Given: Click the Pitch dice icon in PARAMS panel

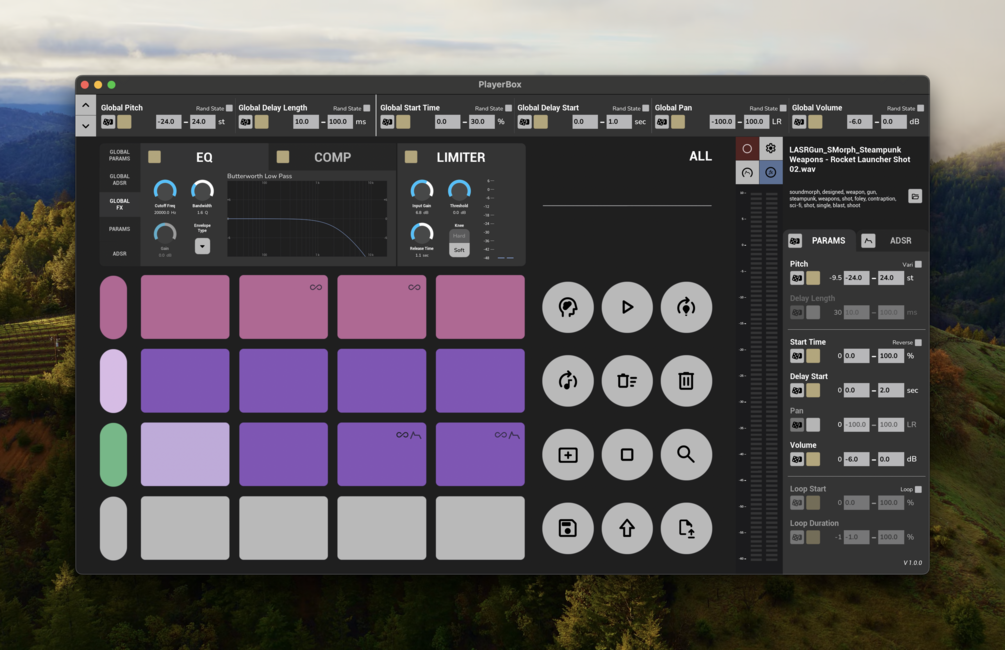Looking at the screenshot, I should coord(797,278).
